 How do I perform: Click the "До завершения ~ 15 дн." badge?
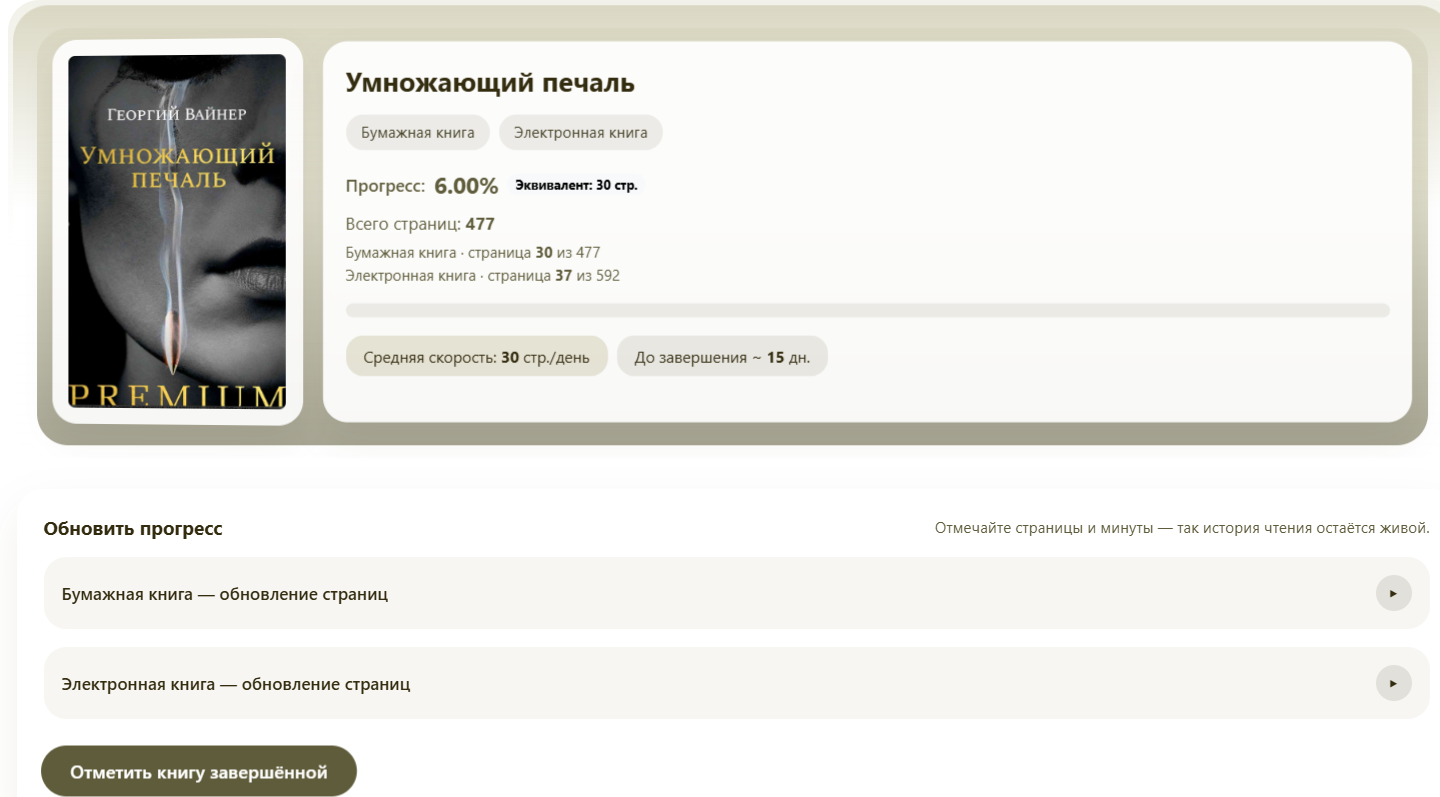coord(722,356)
